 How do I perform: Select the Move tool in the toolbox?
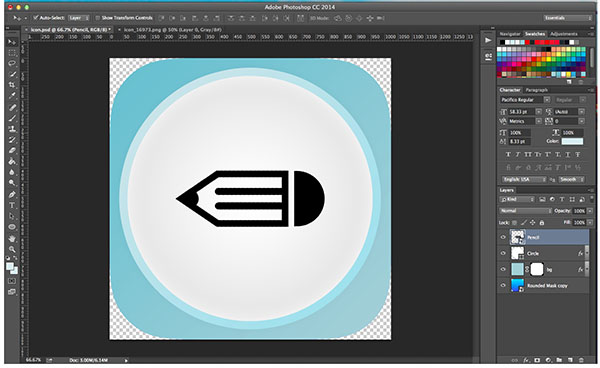[12, 42]
